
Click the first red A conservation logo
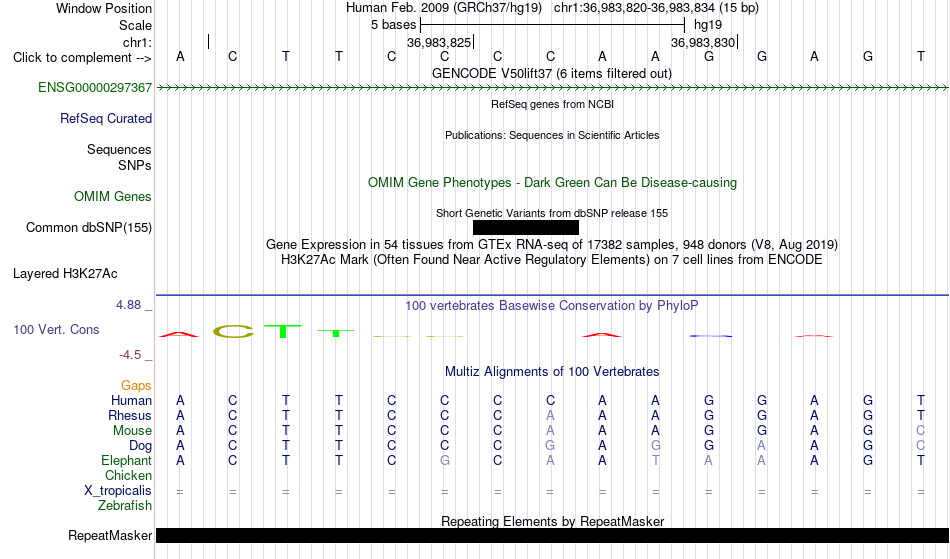tap(179, 334)
